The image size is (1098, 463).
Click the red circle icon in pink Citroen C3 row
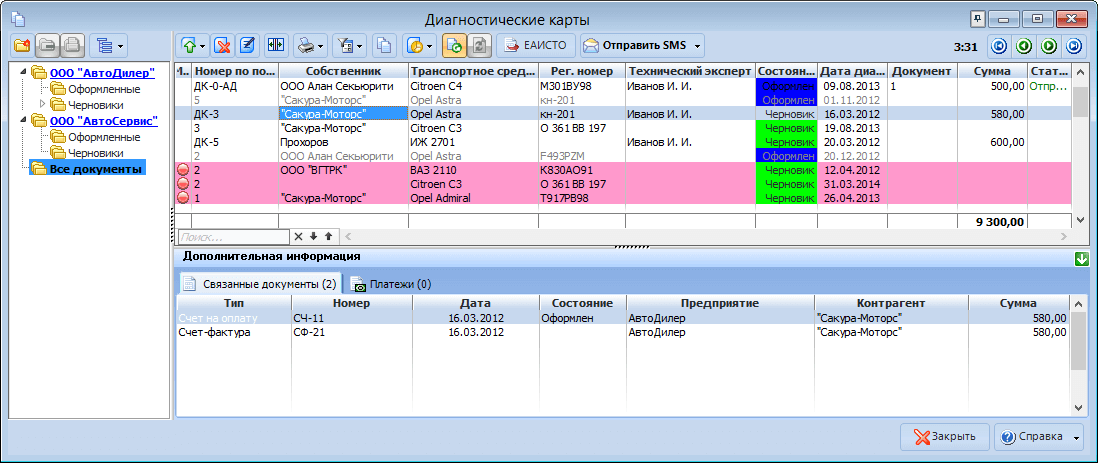pos(183,184)
